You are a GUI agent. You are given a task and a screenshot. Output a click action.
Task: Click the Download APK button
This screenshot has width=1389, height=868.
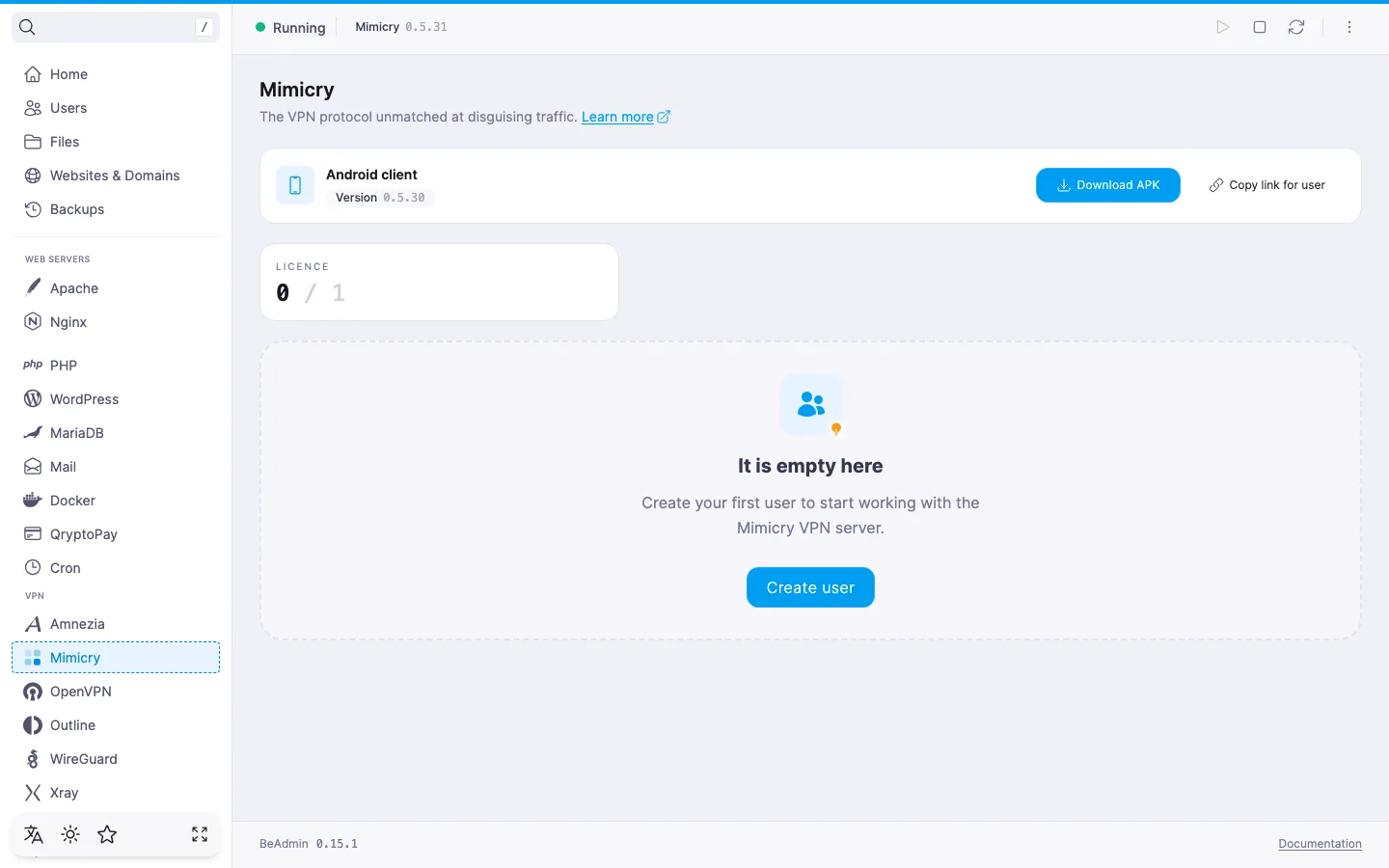tap(1108, 185)
